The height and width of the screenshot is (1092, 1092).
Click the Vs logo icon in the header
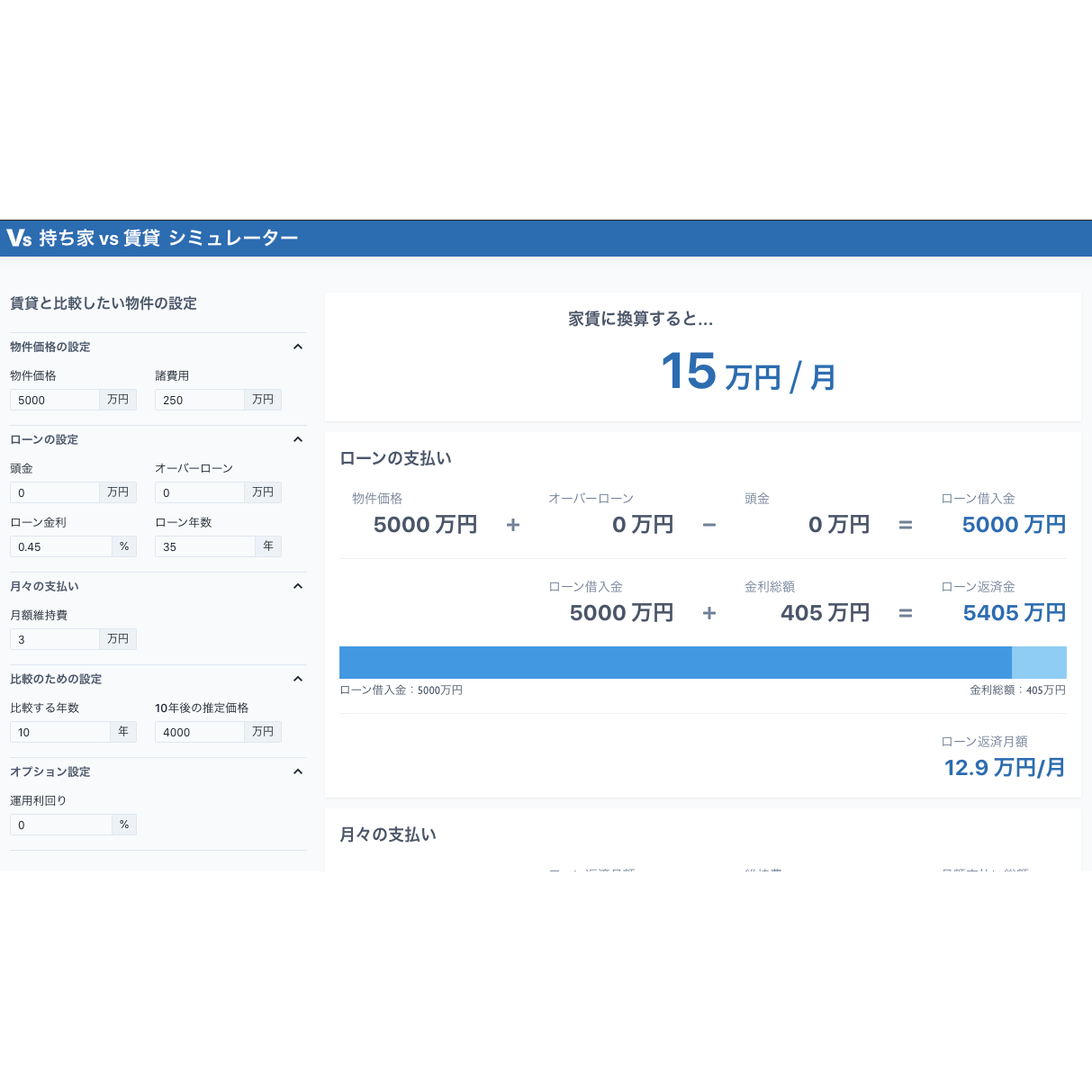point(16,238)
